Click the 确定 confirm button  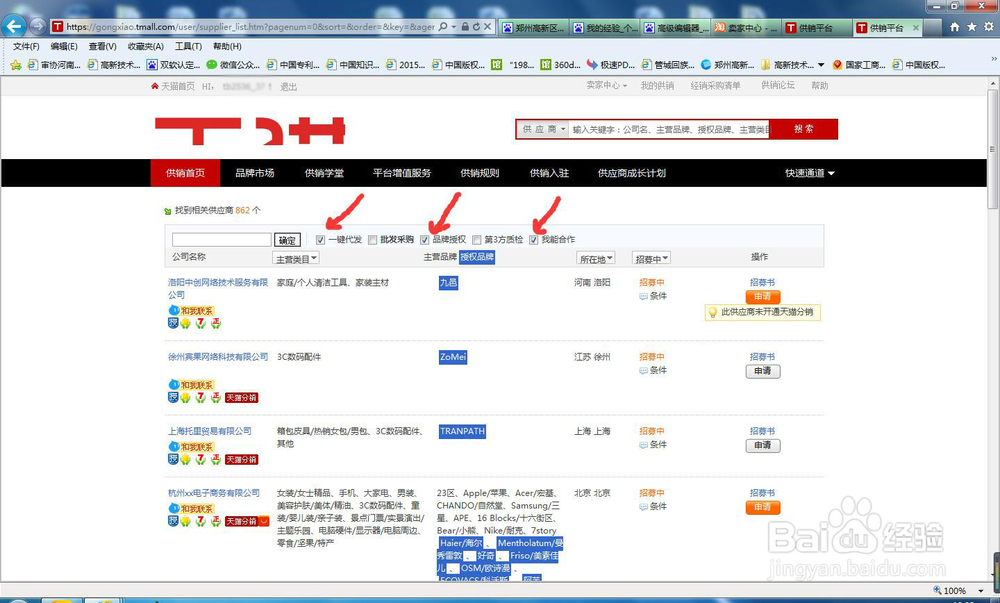[x=287, y=240]
